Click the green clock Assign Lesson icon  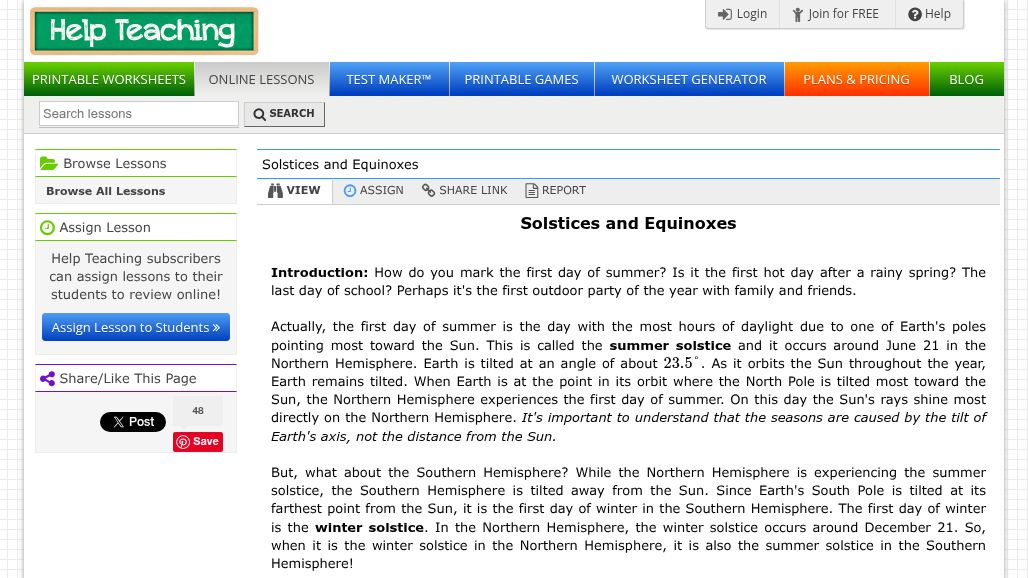tap(47, 227)
